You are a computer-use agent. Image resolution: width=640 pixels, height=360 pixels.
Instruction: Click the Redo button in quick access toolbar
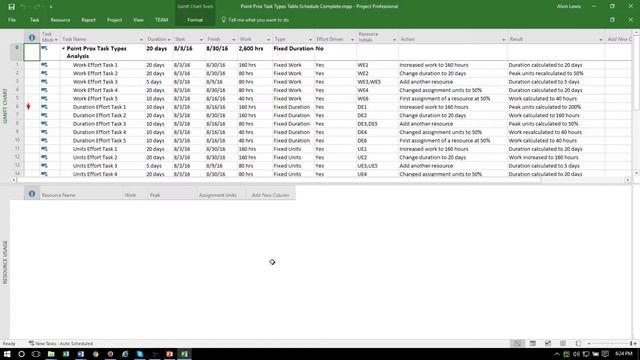37,7
